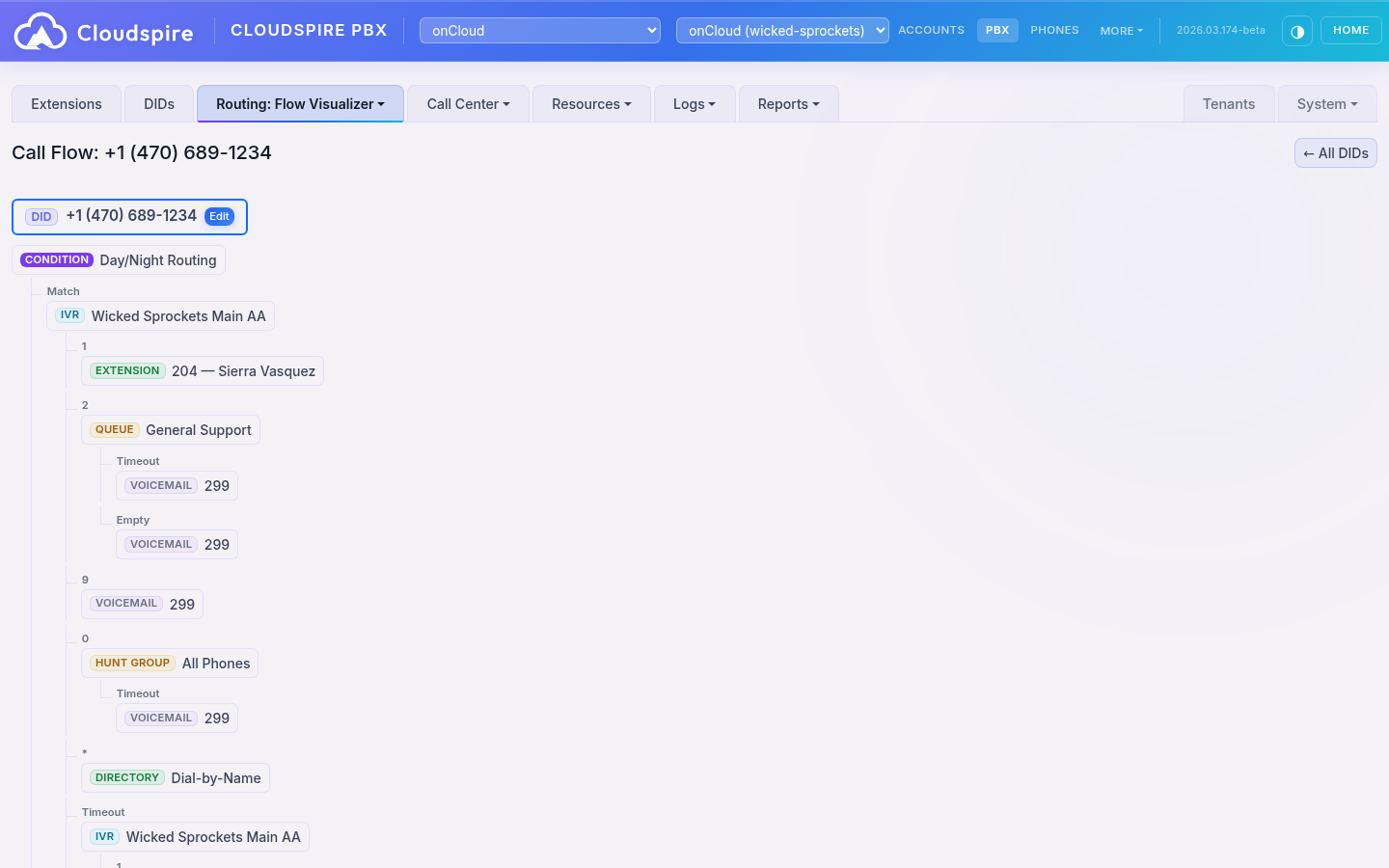Click the HOME button
The image size is (1389, 868).
point(1350,30)
